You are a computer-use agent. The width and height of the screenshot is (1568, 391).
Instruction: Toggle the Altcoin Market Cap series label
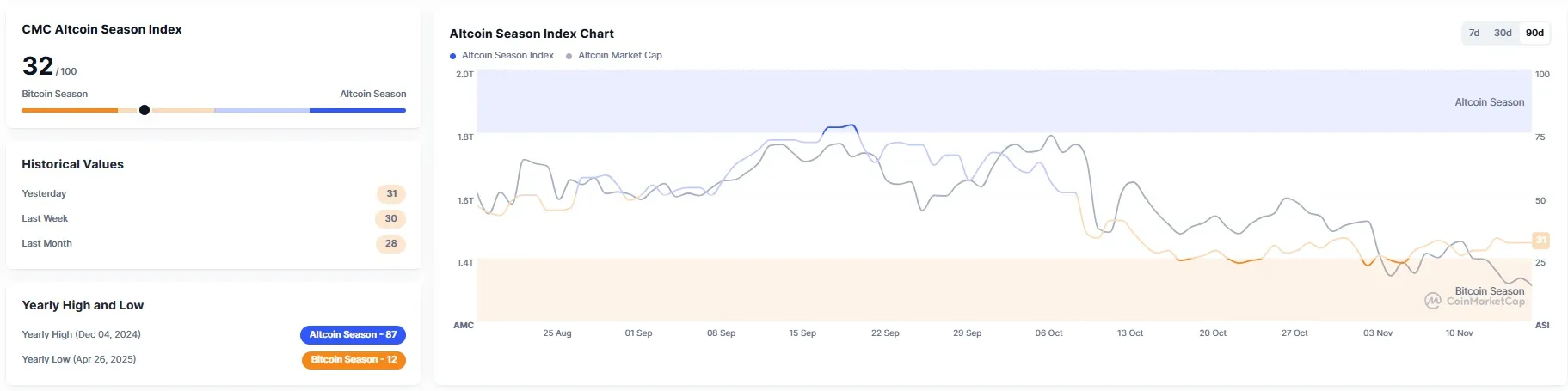tap(620, 55)
